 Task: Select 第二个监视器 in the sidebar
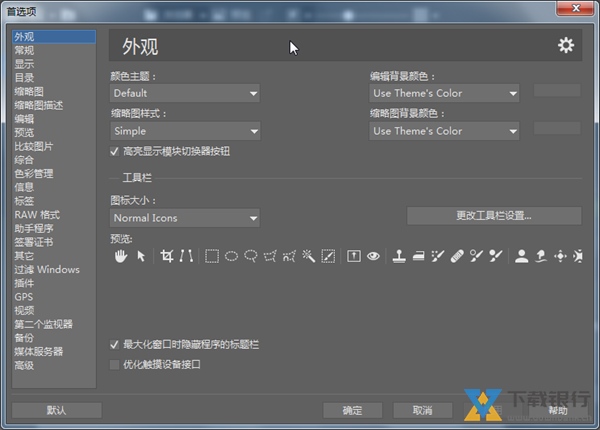click(x=54, y=324)
